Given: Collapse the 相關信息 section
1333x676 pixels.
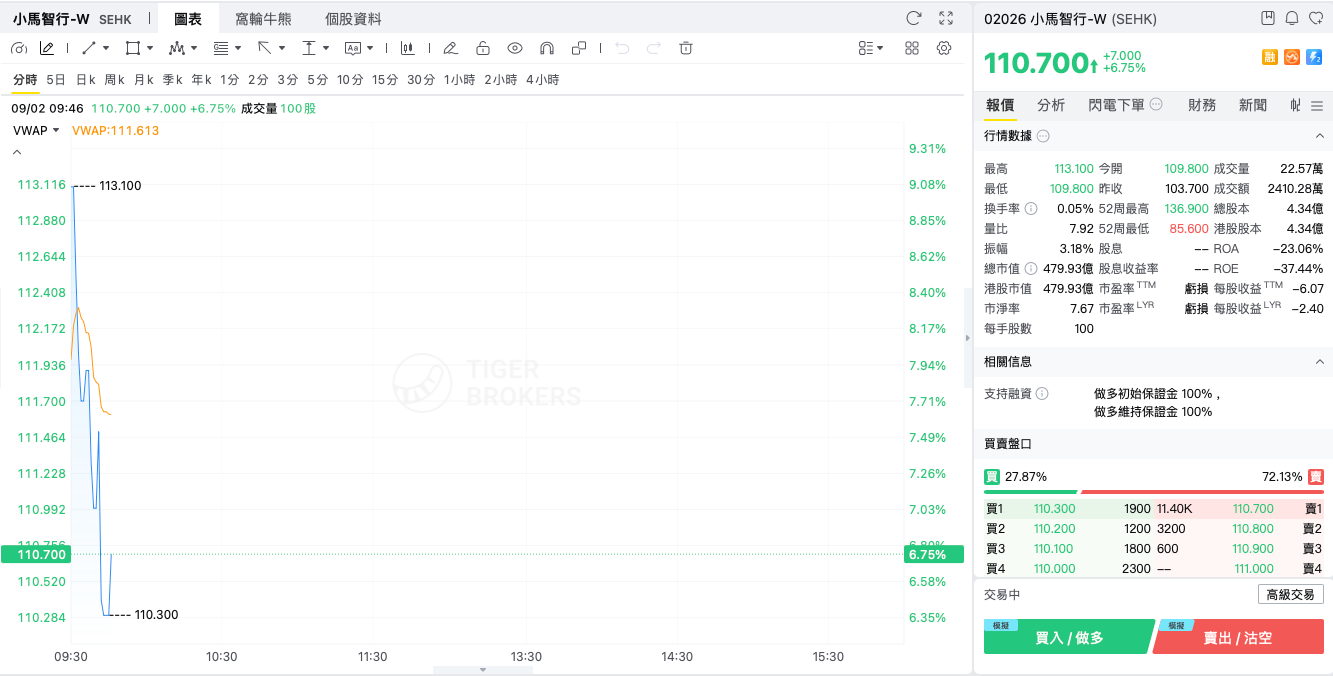Looking at the screenshot, I should (x=1319, y=362).
